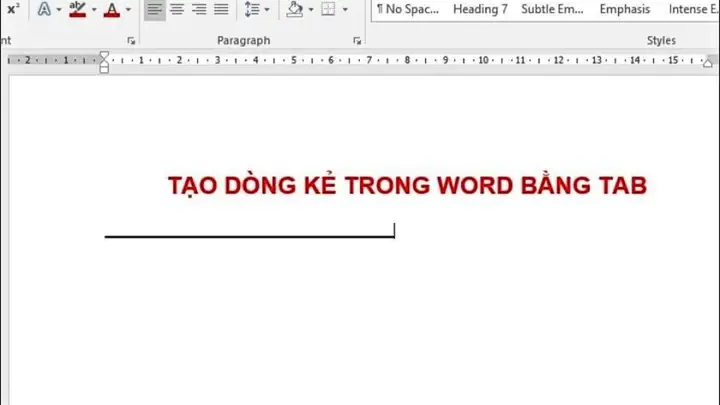Expand Line Spacing dropdown arrow
Viewport: 720px width, 405px height.
click(267, 9)
